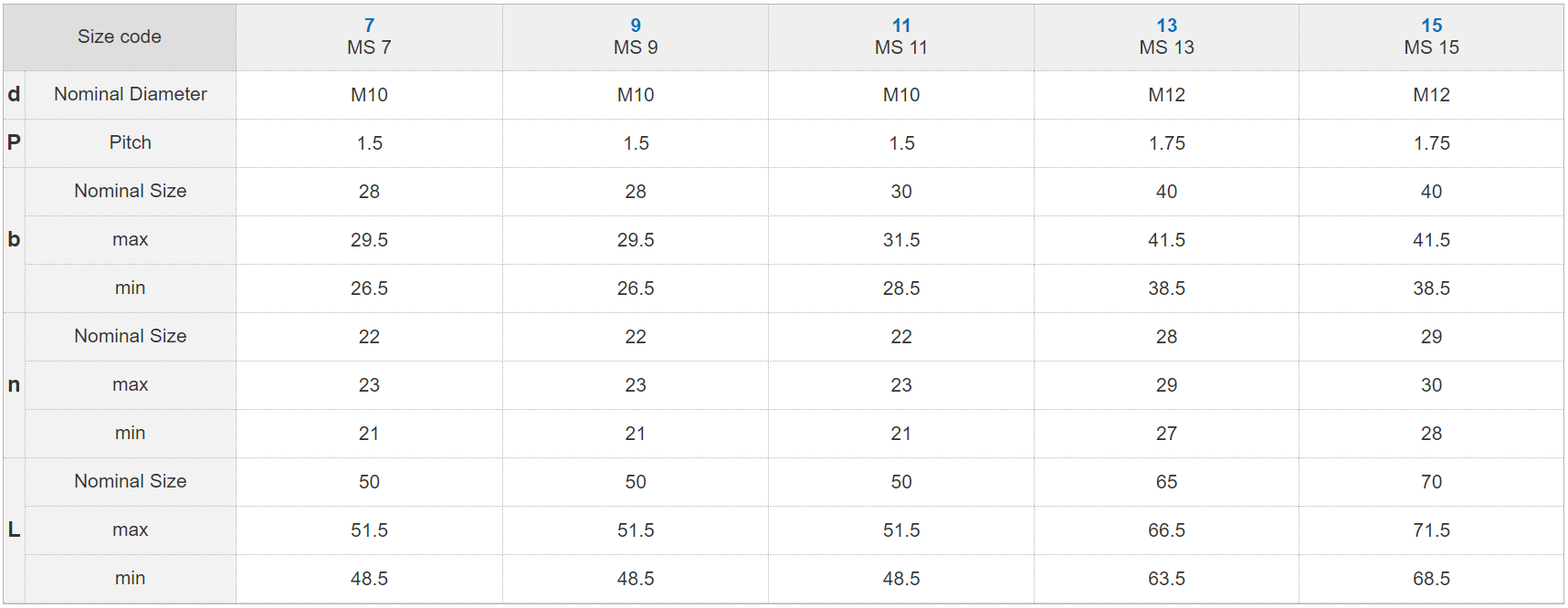Select the bold "n" dimension symbol

pyautogui.click(x=14, y=384)
